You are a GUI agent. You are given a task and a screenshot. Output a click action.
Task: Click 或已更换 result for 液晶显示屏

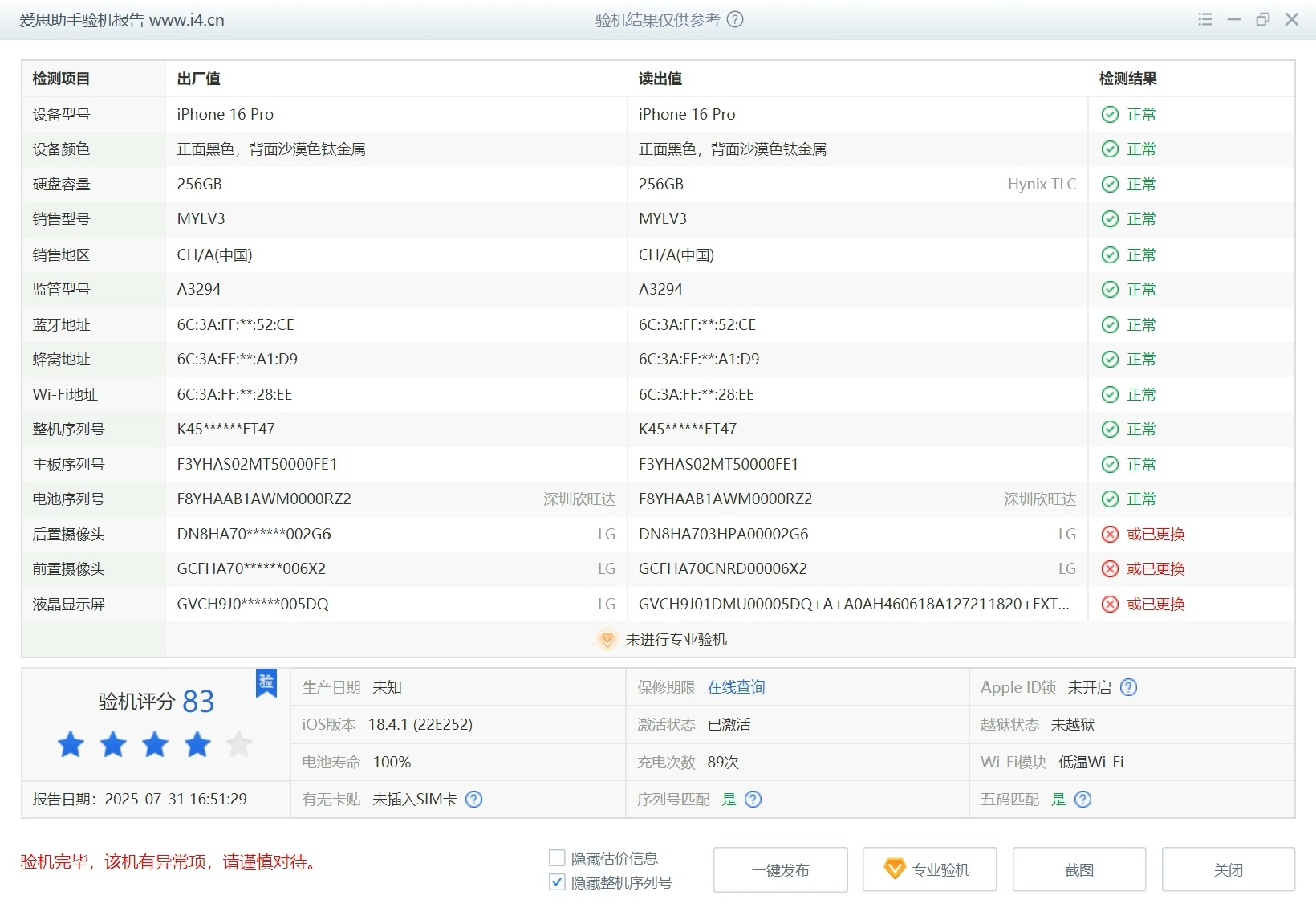click(1156, 605)
